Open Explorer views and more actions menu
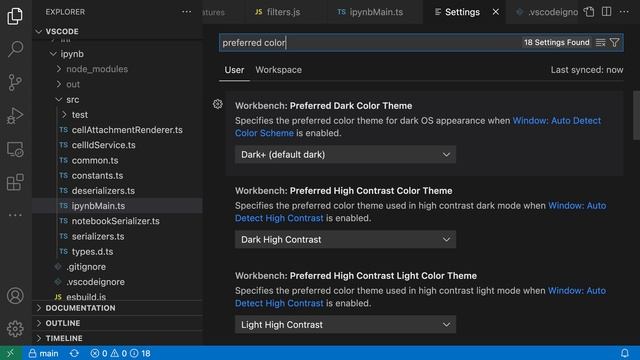Viewport: 640px width, 360px height. coord(187,12)
